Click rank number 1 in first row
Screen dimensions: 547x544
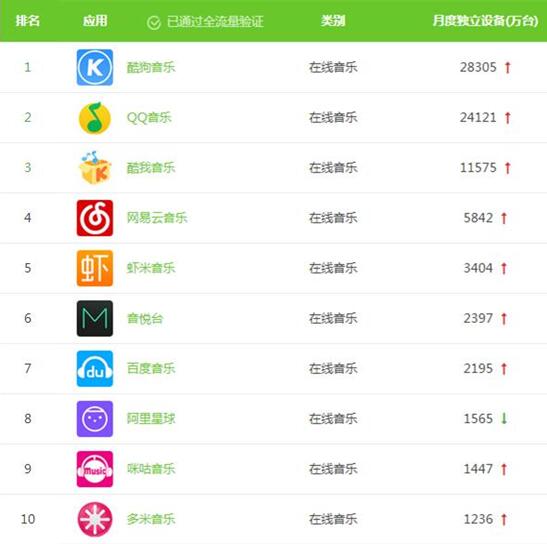28,67
